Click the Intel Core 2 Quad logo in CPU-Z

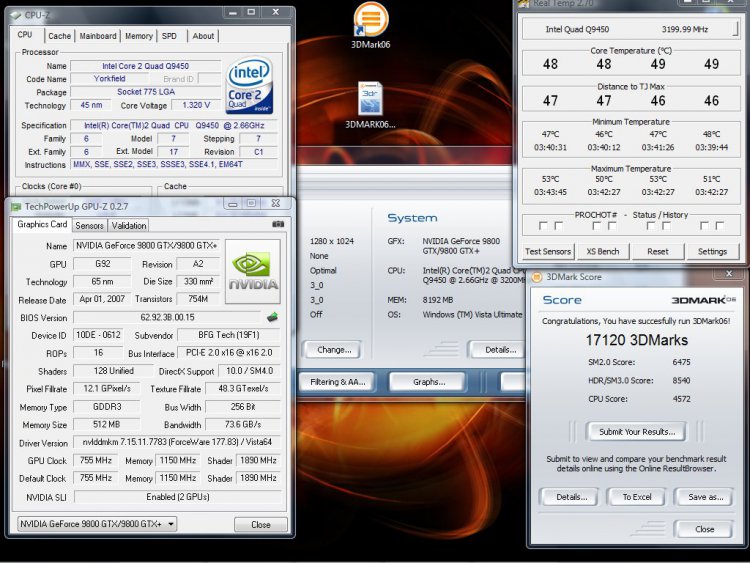[x=249, y=85]
